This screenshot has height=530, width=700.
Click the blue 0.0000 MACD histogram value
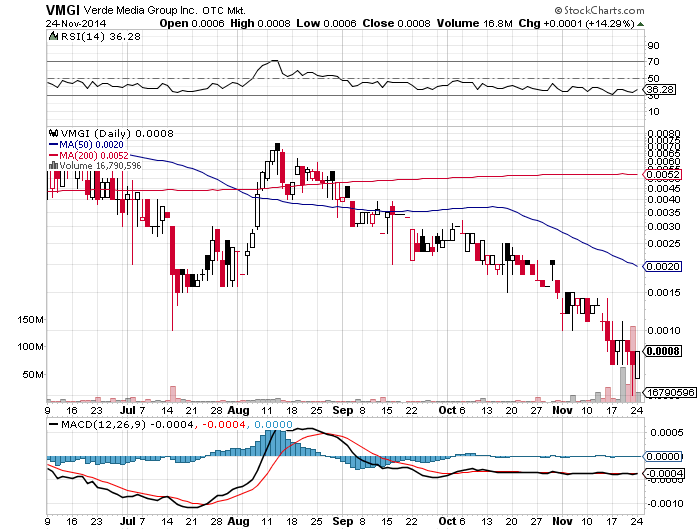(x=273, y=424)
